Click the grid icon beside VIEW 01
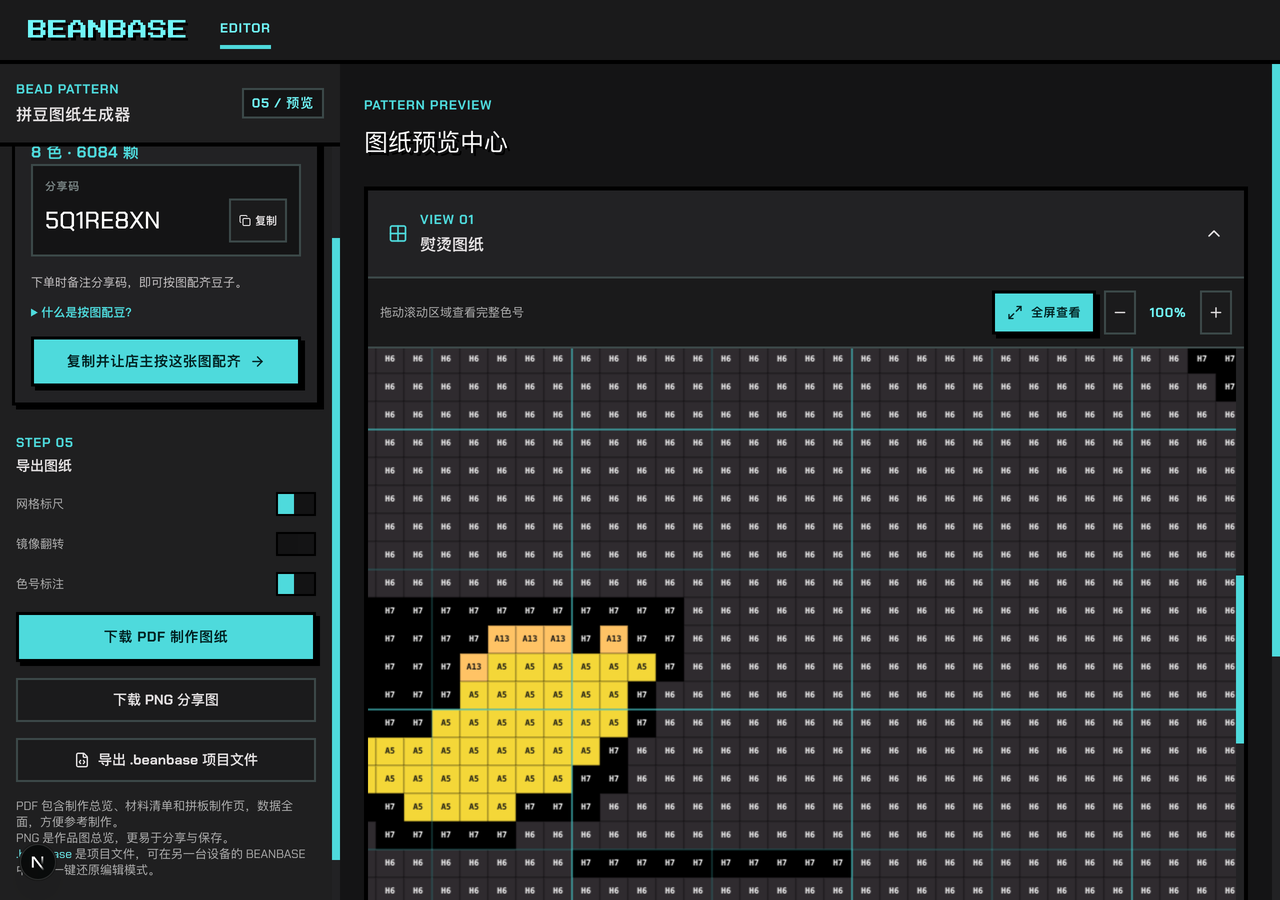 [x=398, y=233]
